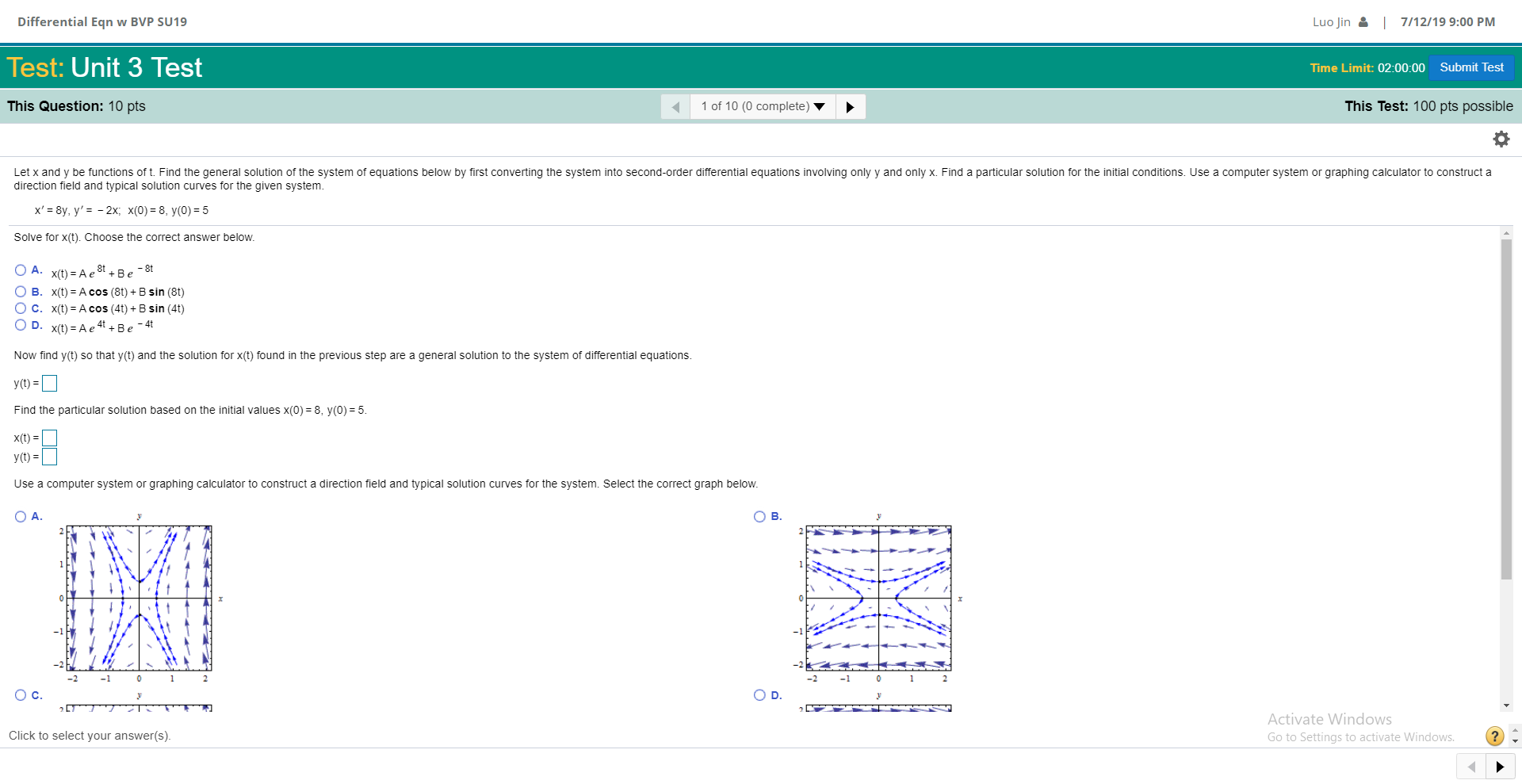
Task: Go to previous question using top arrow
Action: tap(675, 107)
